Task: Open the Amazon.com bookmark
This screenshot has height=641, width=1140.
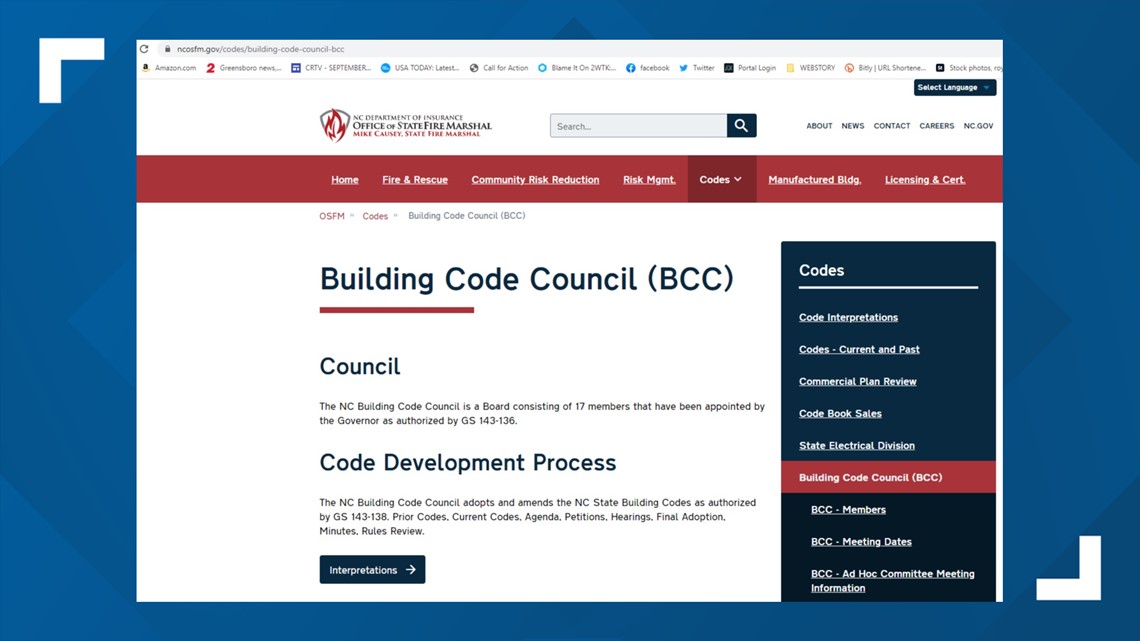Action: click(169, 68)
